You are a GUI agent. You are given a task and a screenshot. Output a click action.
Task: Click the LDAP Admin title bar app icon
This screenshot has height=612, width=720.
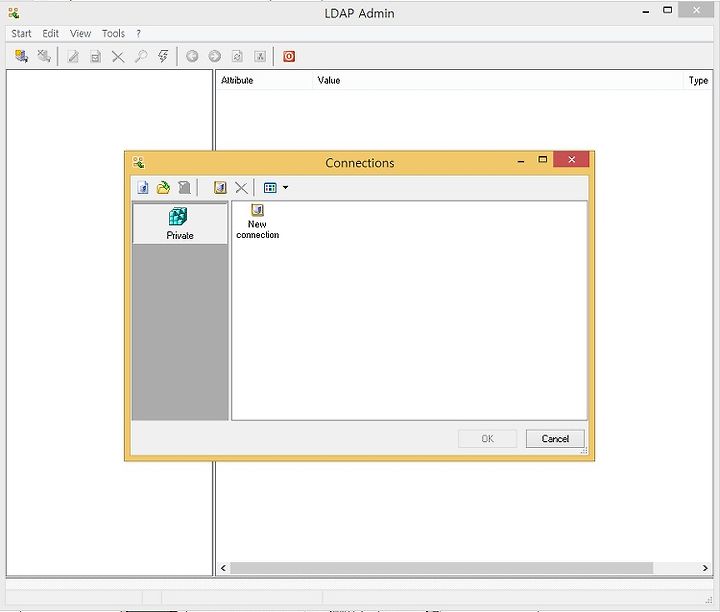(14, 13)
